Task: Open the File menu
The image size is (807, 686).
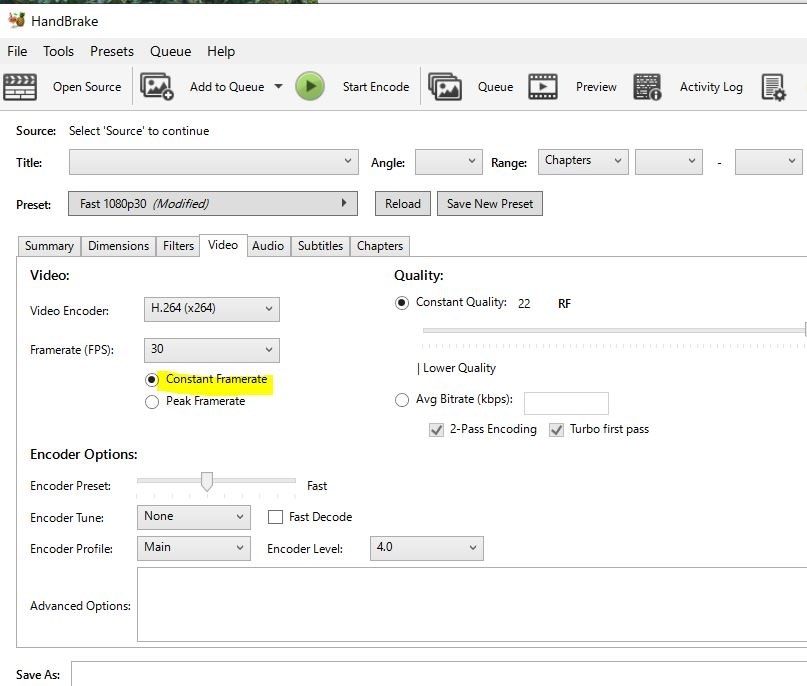Action: (x=17, y=51)
